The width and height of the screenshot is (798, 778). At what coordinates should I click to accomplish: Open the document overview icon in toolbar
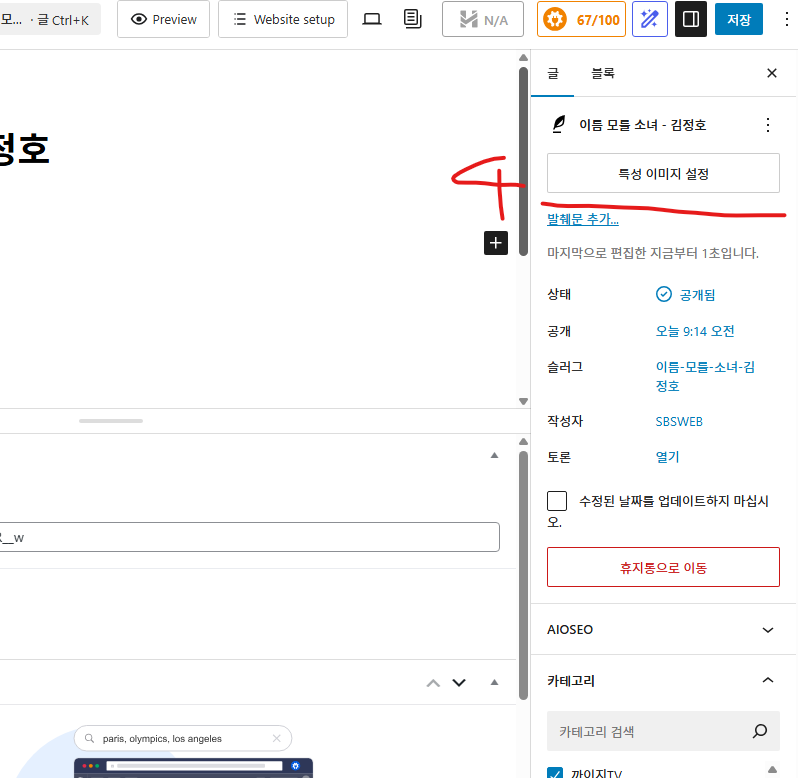tap(412, 19)
